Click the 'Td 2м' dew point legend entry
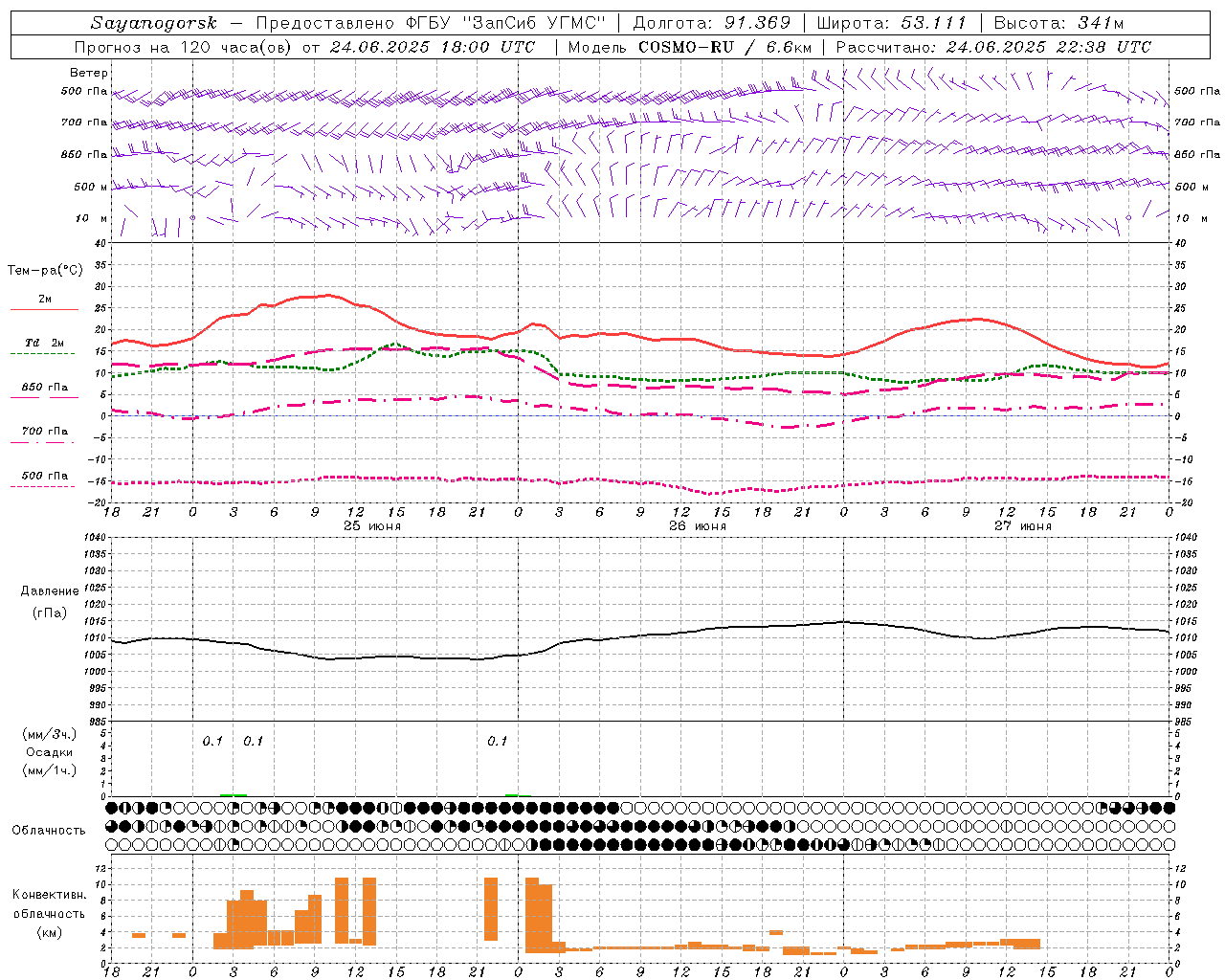Image resolution: width=1225 pixels, height=980 pixels. tap(44, 344)
